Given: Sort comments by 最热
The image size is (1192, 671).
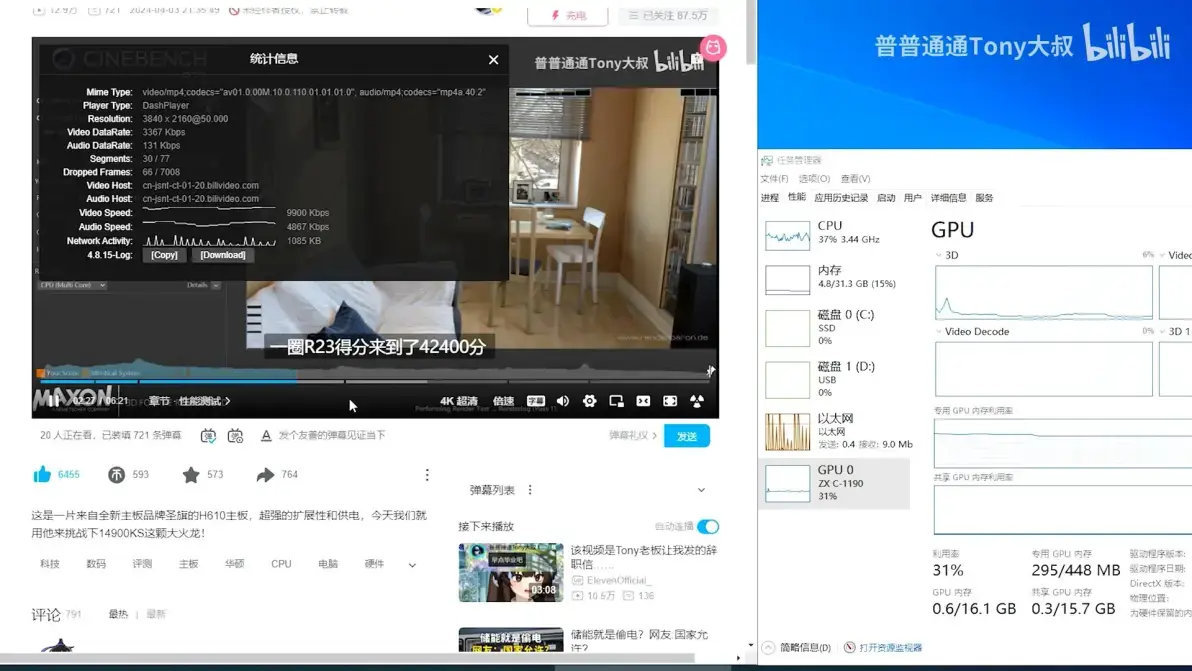Looking at the screenshot, I should [x=119, y=614].
